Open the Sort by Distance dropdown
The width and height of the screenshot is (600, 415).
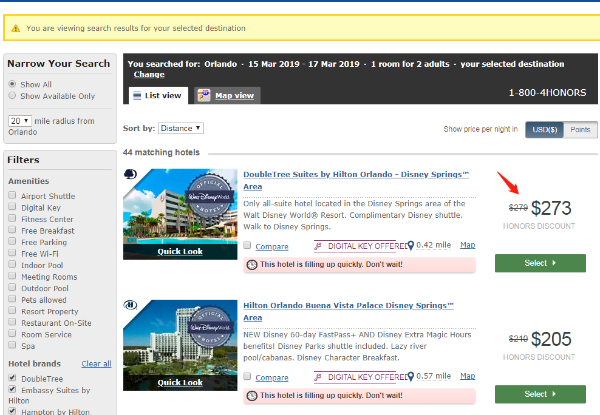click(x=181, y=128)
